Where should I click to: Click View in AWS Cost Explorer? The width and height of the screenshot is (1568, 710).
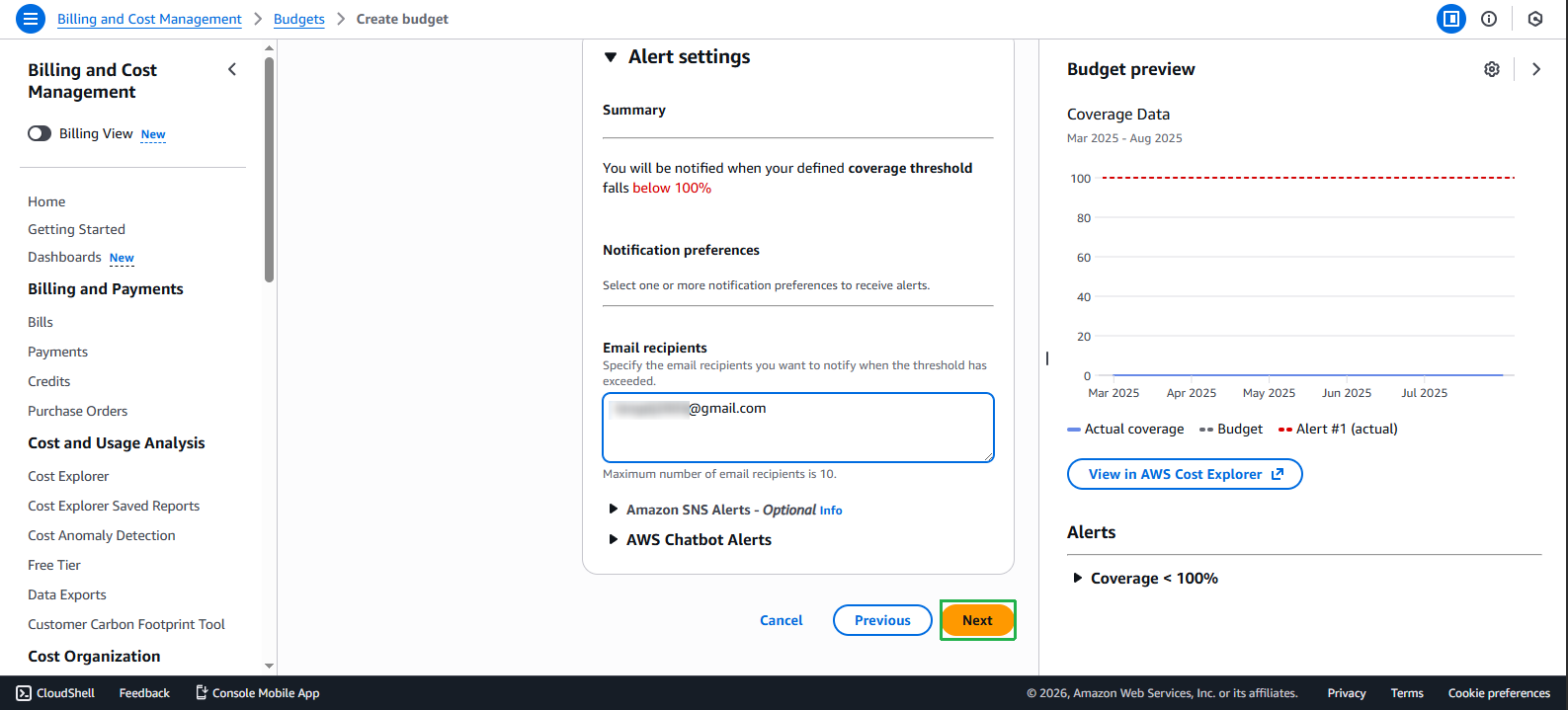coord(1185,474)
